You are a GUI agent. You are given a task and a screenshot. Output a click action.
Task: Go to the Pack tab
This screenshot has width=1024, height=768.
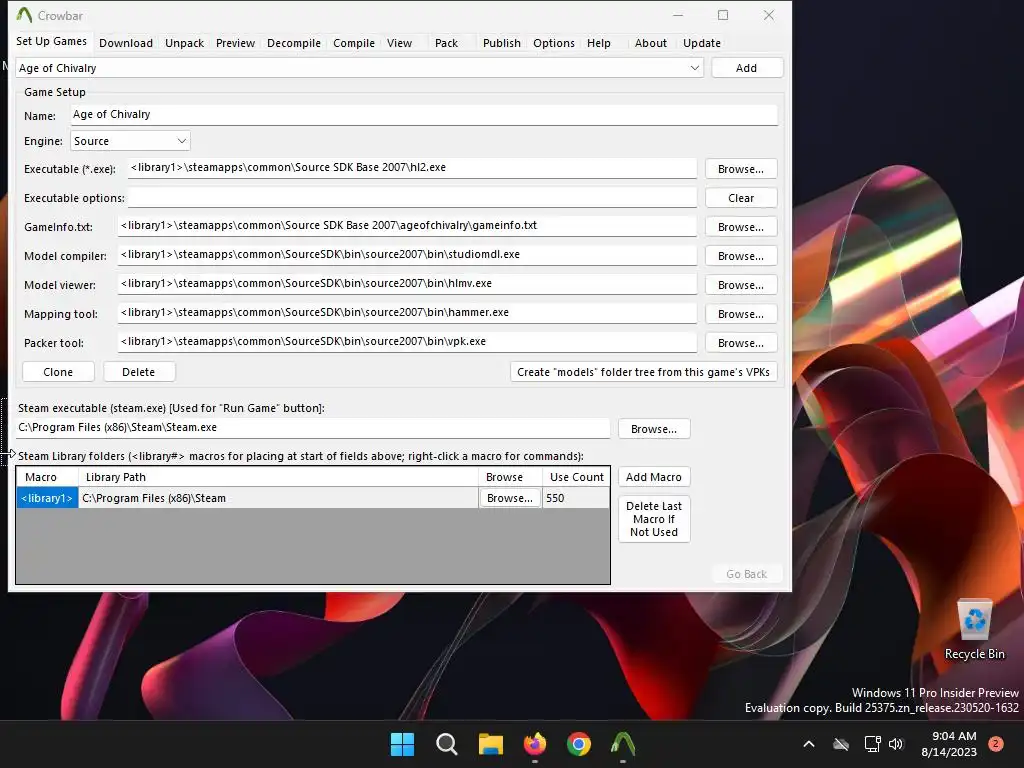446,43
